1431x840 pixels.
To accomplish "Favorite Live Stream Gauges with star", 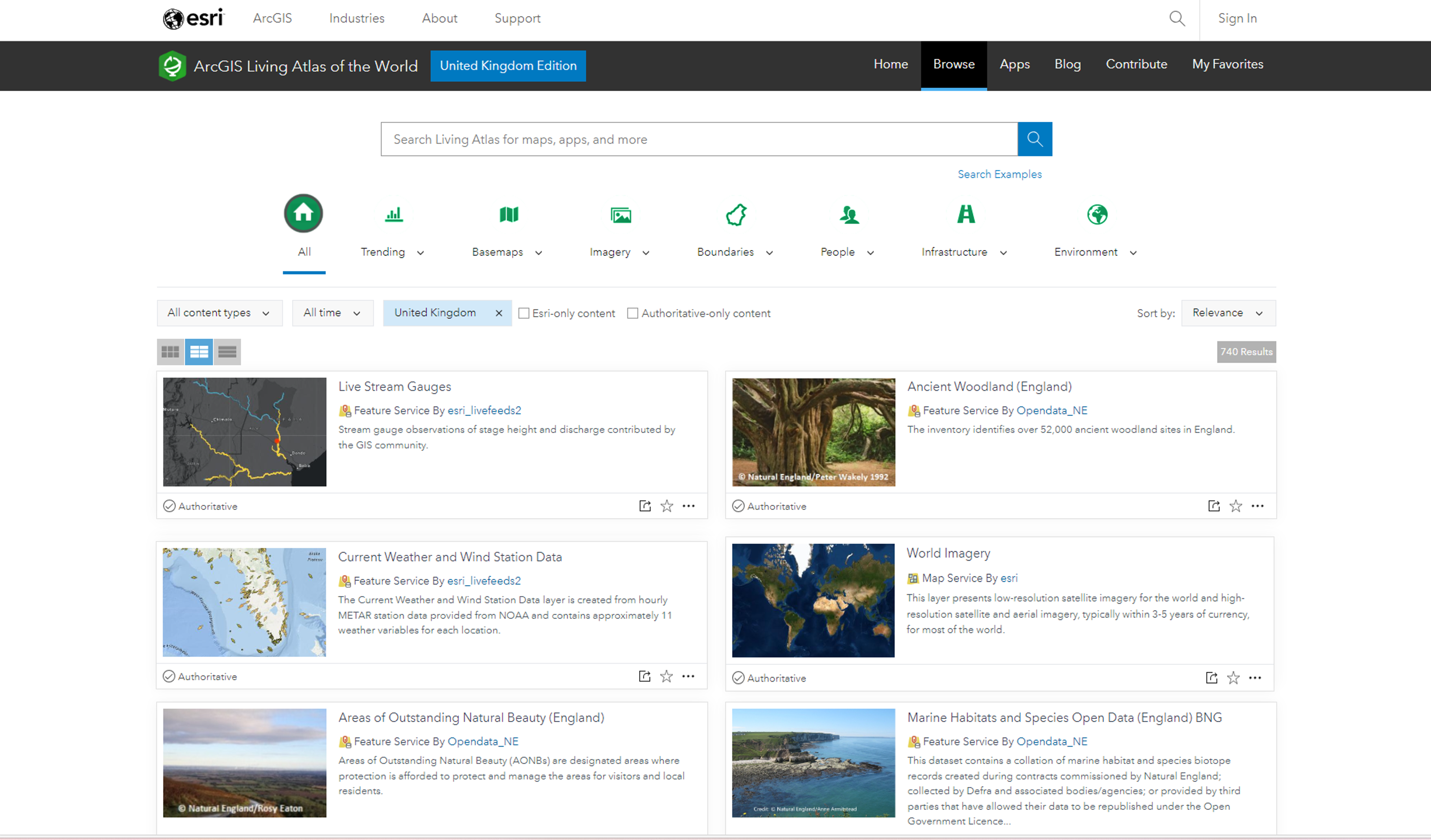I will point(667,506).
